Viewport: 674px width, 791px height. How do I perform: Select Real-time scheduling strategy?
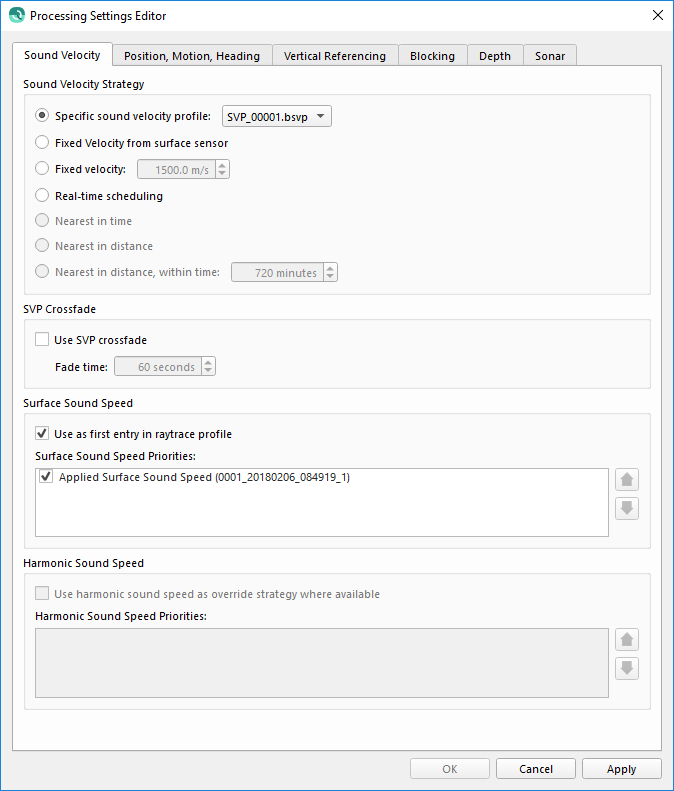42,195
